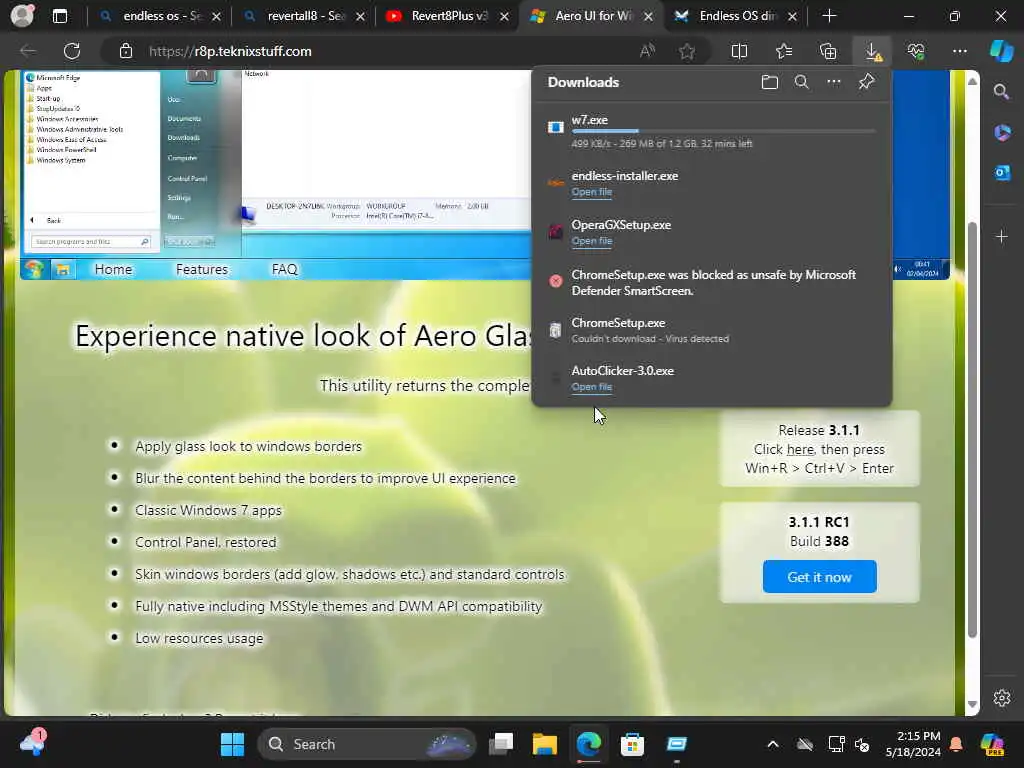
Task: Search downloads with the magnifier icon
Action: tap(802, 82)
